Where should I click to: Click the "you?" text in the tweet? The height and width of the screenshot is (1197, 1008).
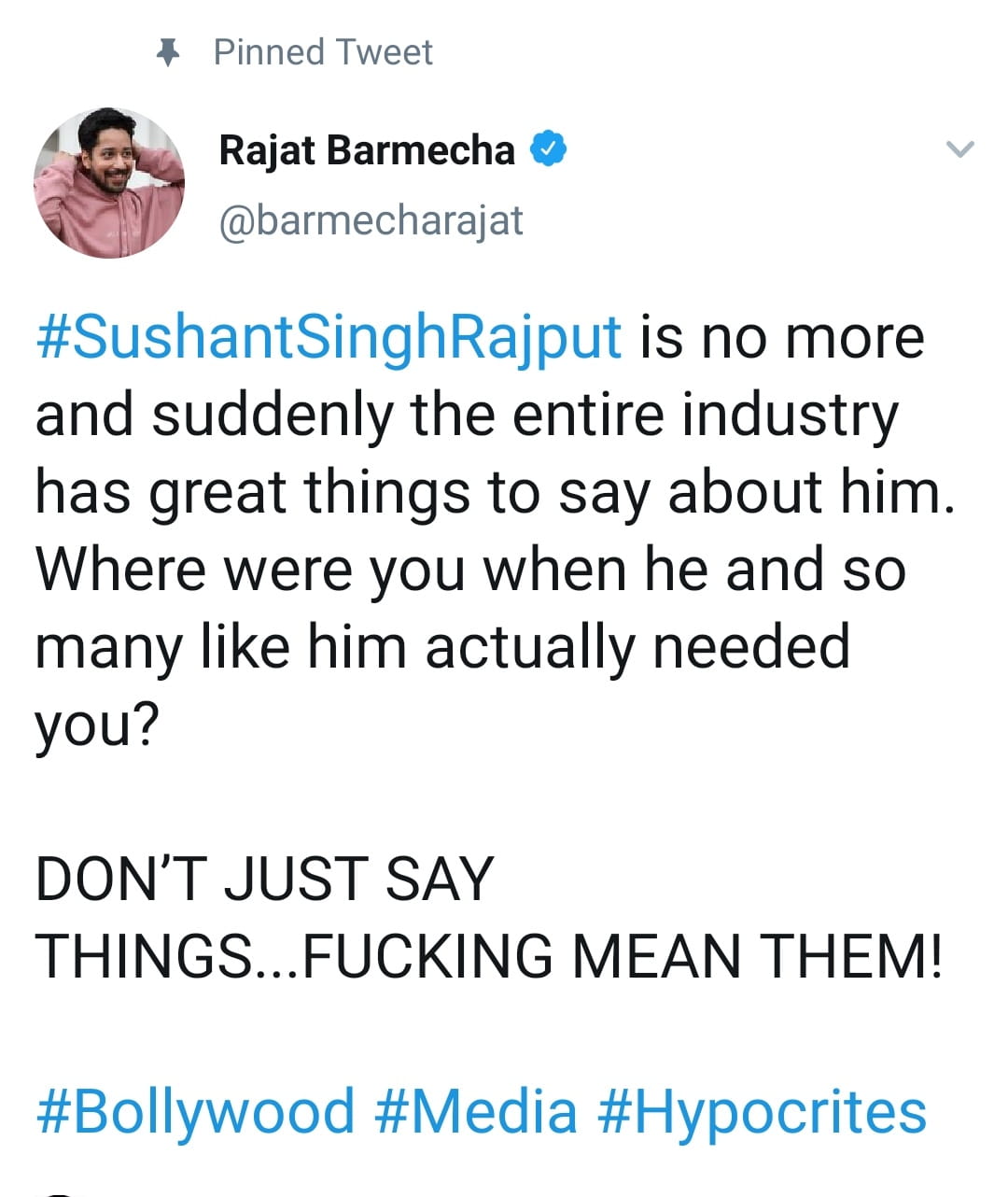click(96, 724)
